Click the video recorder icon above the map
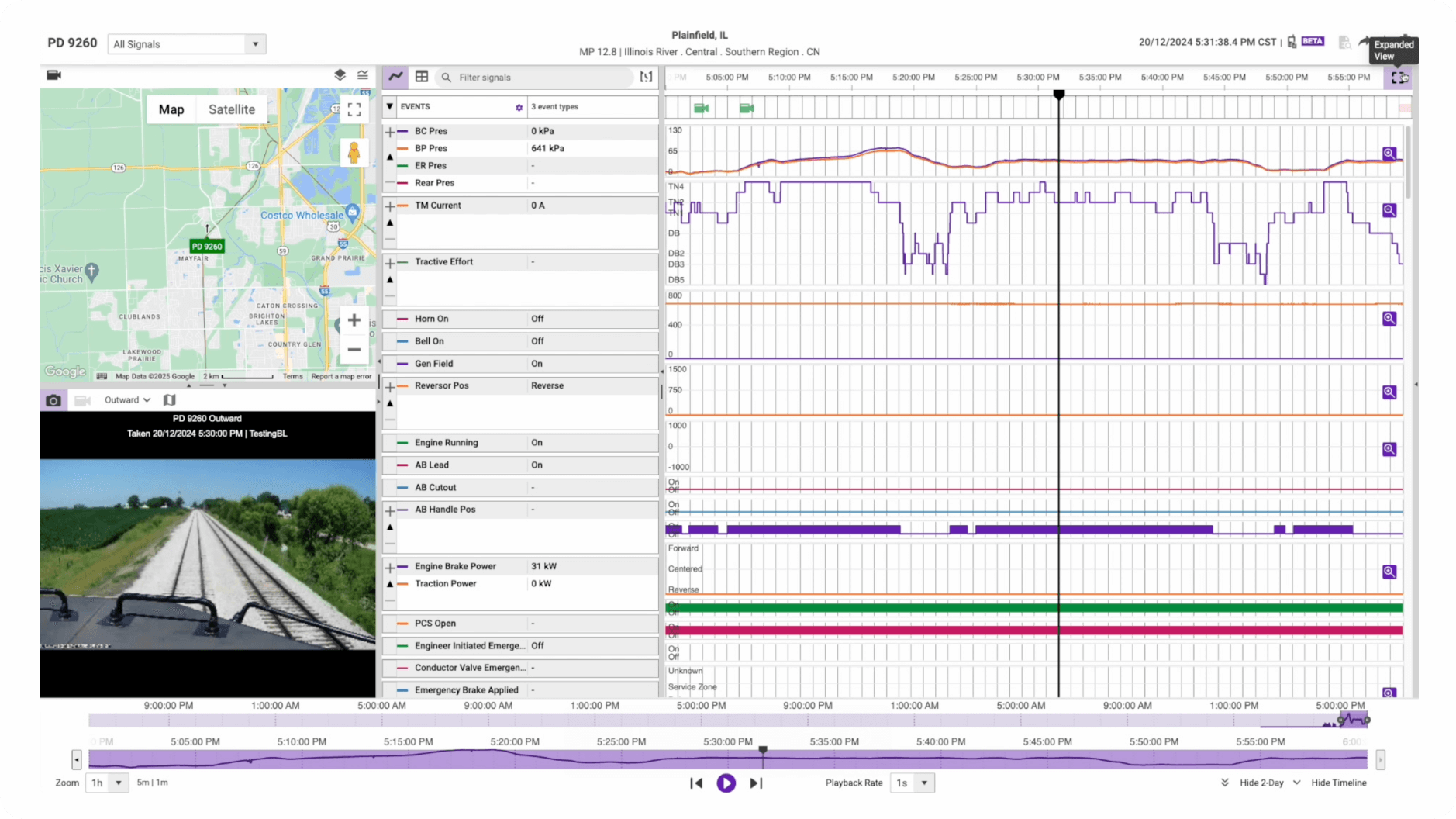Image resolution: width=1456 pixels, height=819 pixels. click(53, 74)
